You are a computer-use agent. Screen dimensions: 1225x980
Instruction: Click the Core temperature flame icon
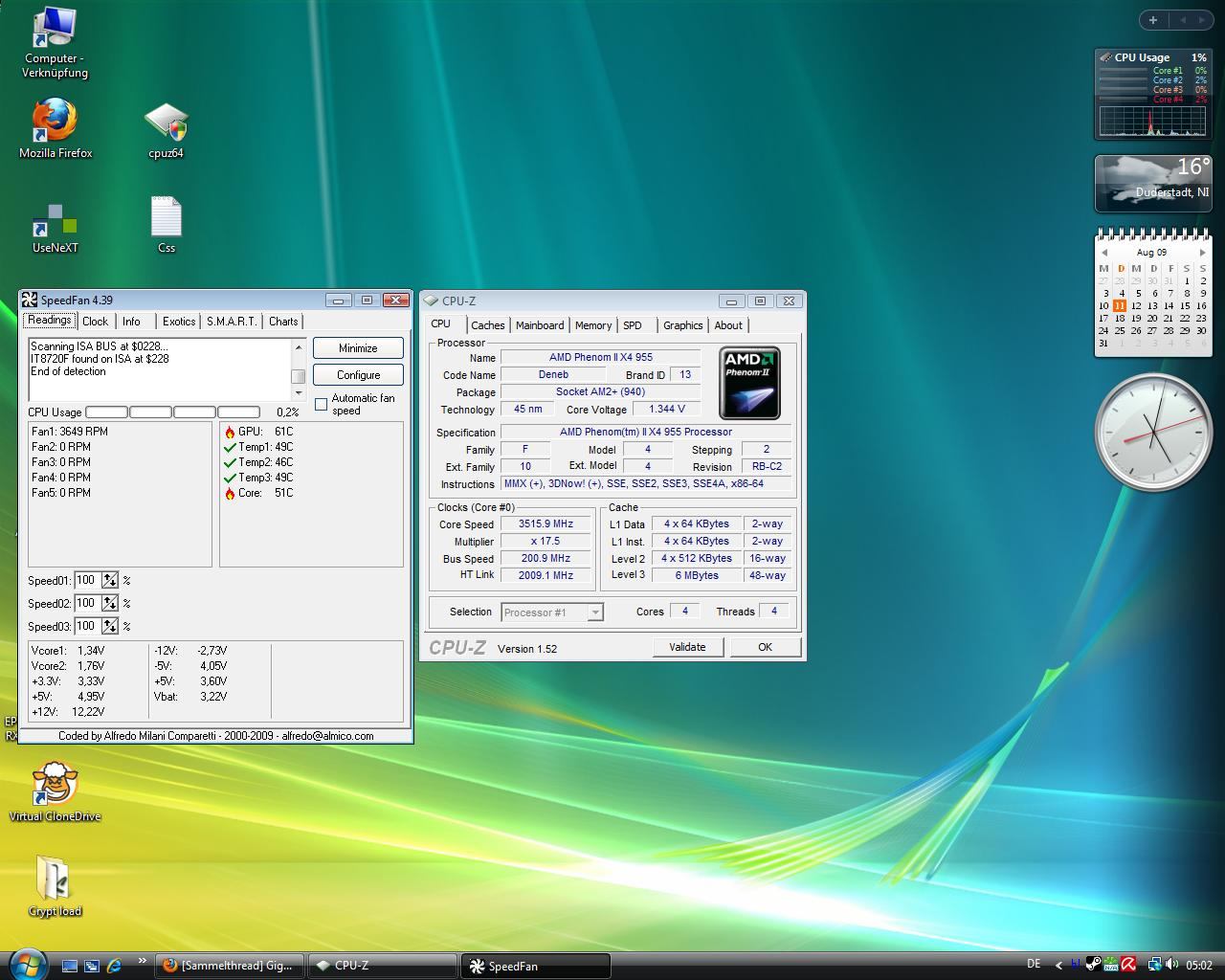pyautogui.click(x=230, y=493)
